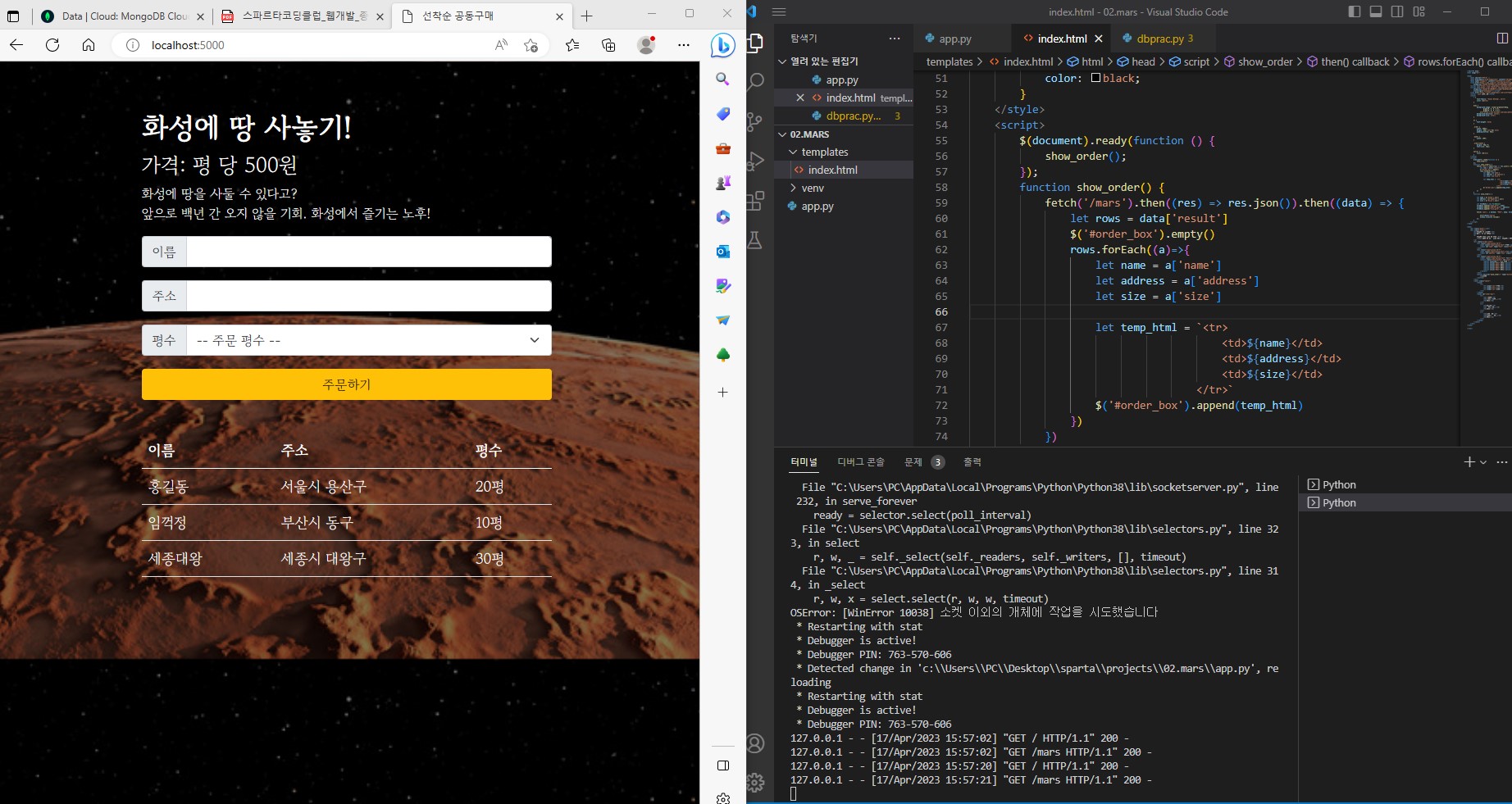Close the index.html editor tab
This screenshot has height=804, width=1512.
pos(1099,39)
